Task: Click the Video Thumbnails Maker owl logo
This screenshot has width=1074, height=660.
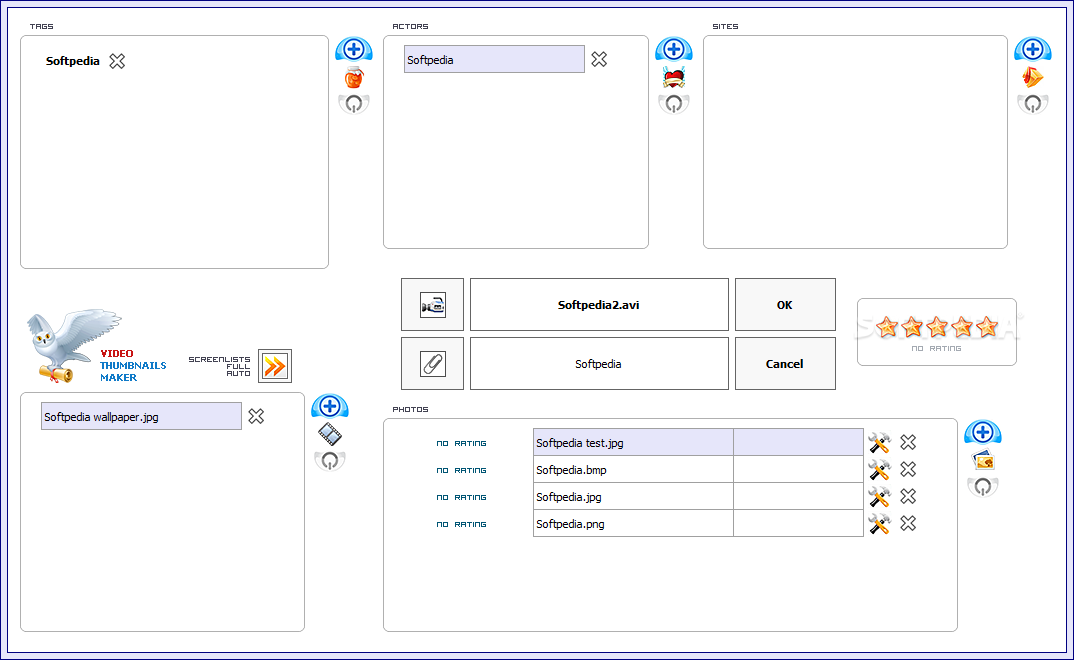Action: coord(73,344)
